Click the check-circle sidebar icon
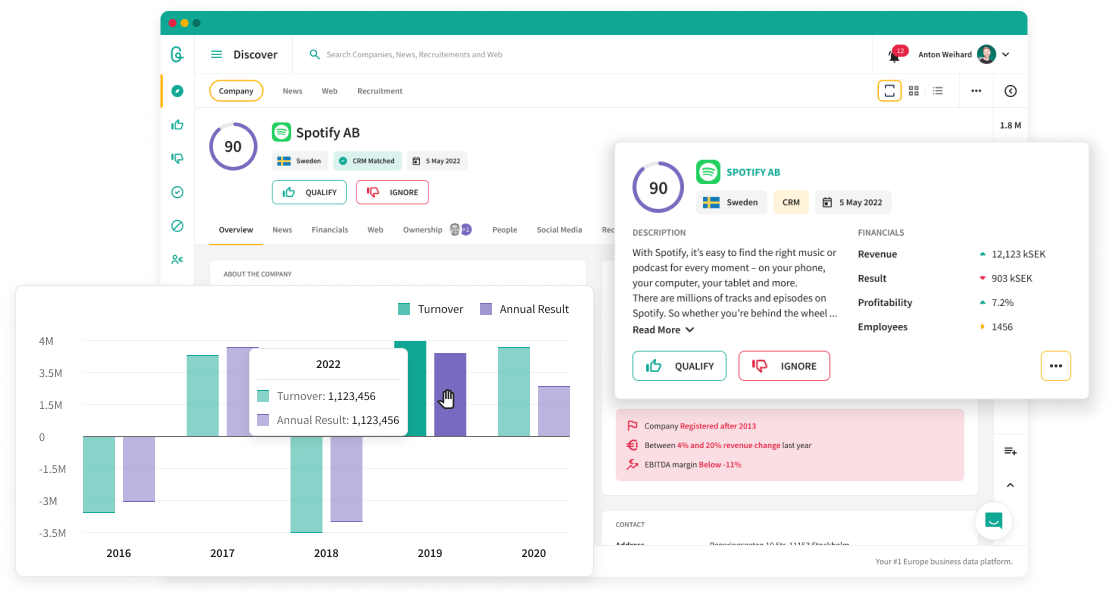Viewport: 1116px width, 596px height. point(177,192)
